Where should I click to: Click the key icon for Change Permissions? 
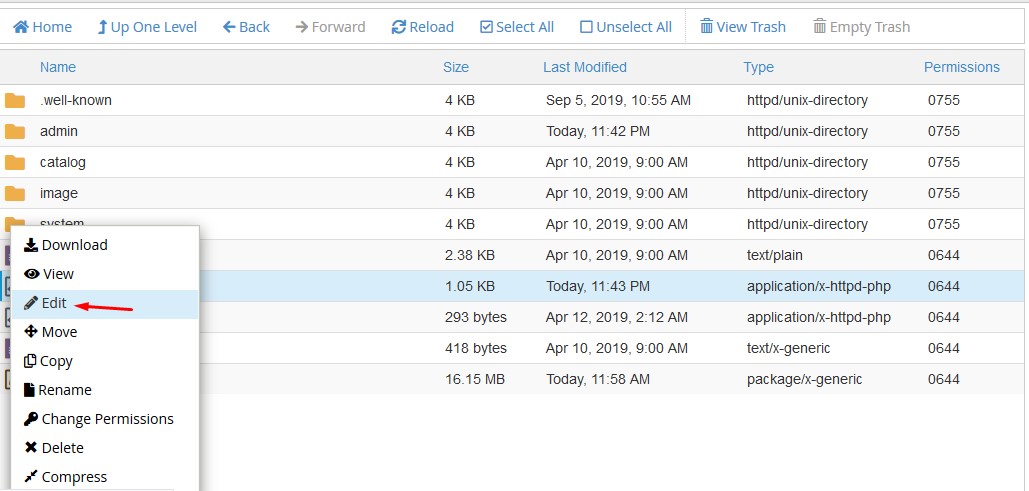click(31, 419)
